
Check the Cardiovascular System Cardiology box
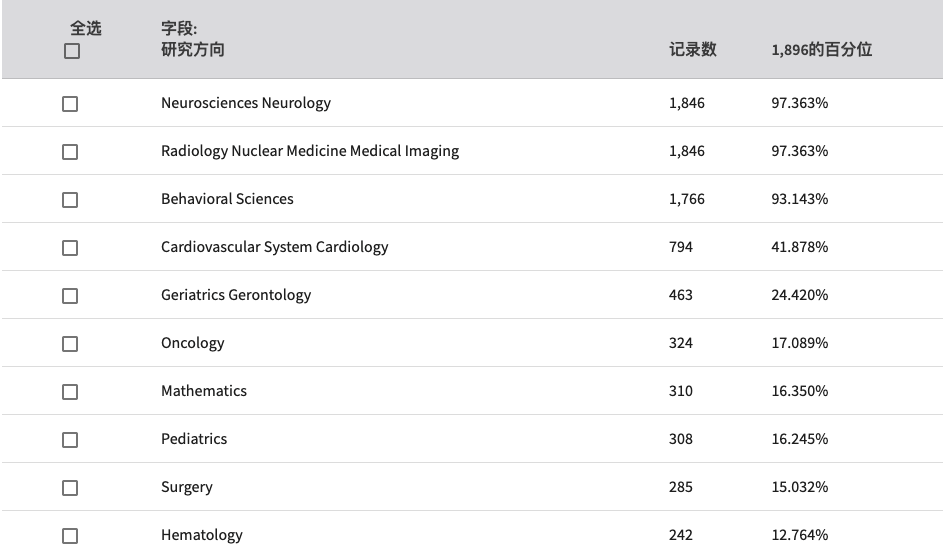point(70,248)
